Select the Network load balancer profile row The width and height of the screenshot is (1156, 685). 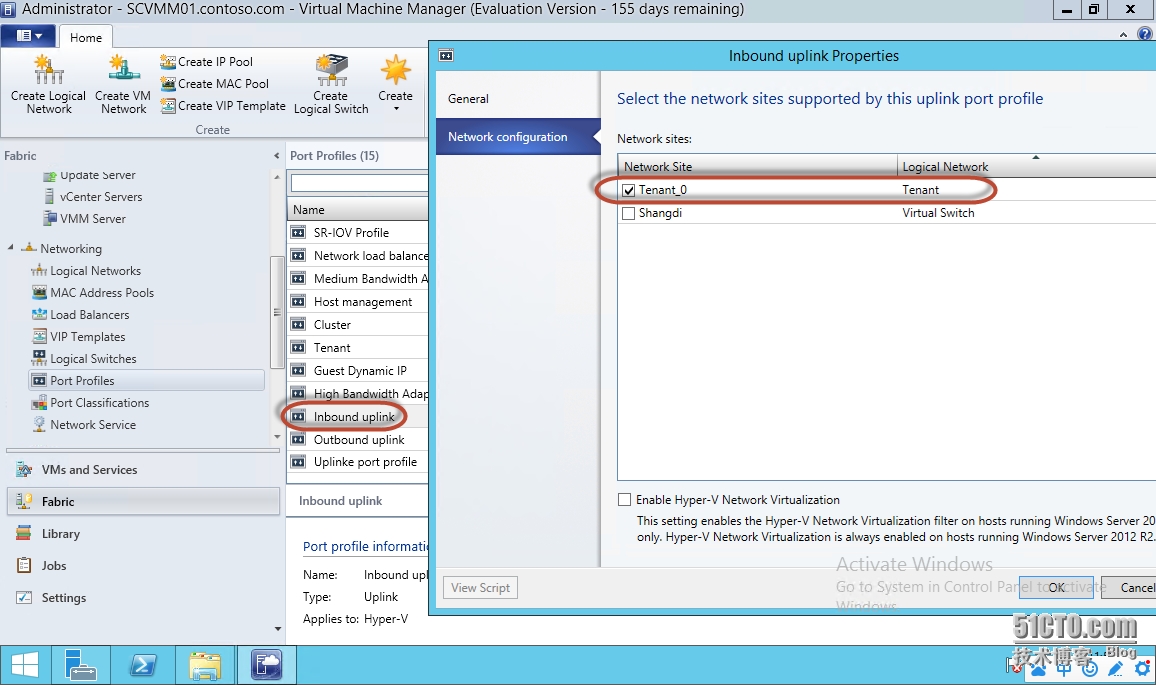coord(358,256)
